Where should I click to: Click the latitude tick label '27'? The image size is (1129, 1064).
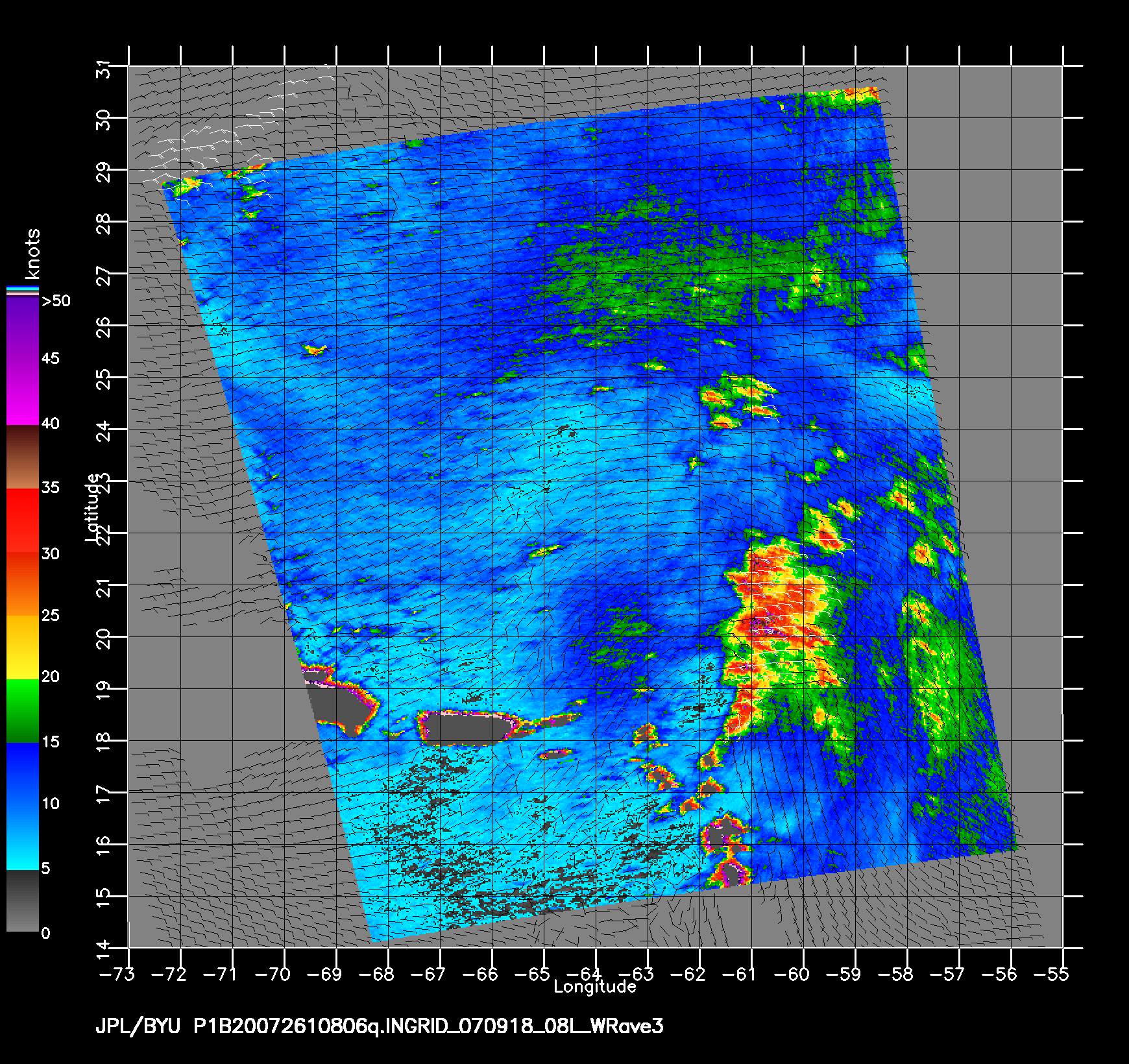pos(104,276)
